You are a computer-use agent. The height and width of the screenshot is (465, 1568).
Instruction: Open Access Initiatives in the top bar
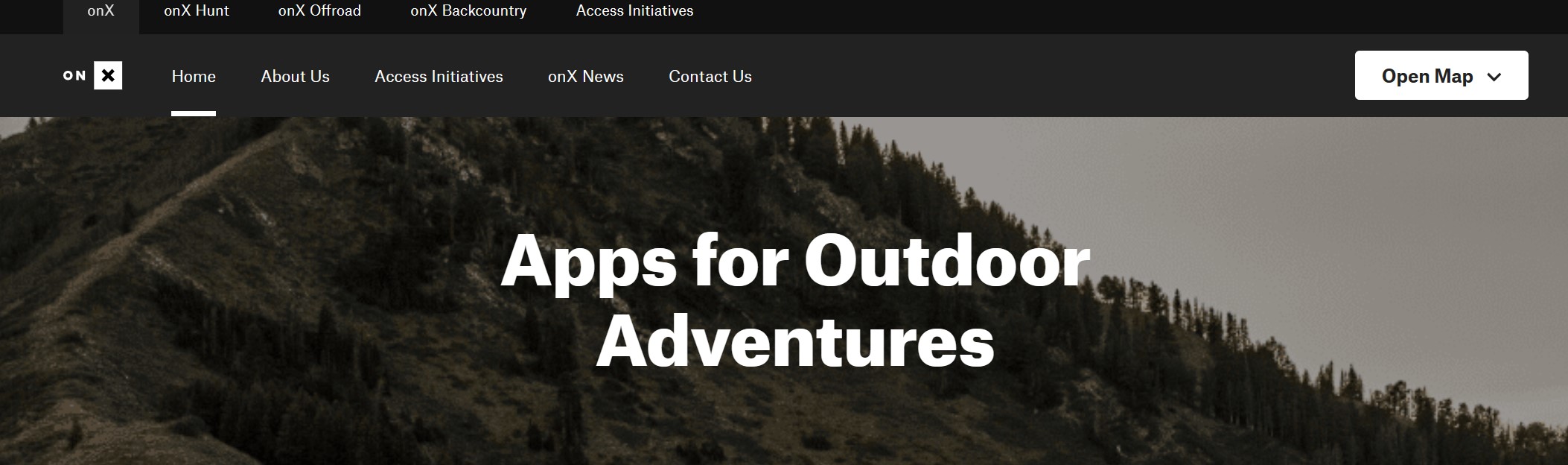click(x=634, y=11)
